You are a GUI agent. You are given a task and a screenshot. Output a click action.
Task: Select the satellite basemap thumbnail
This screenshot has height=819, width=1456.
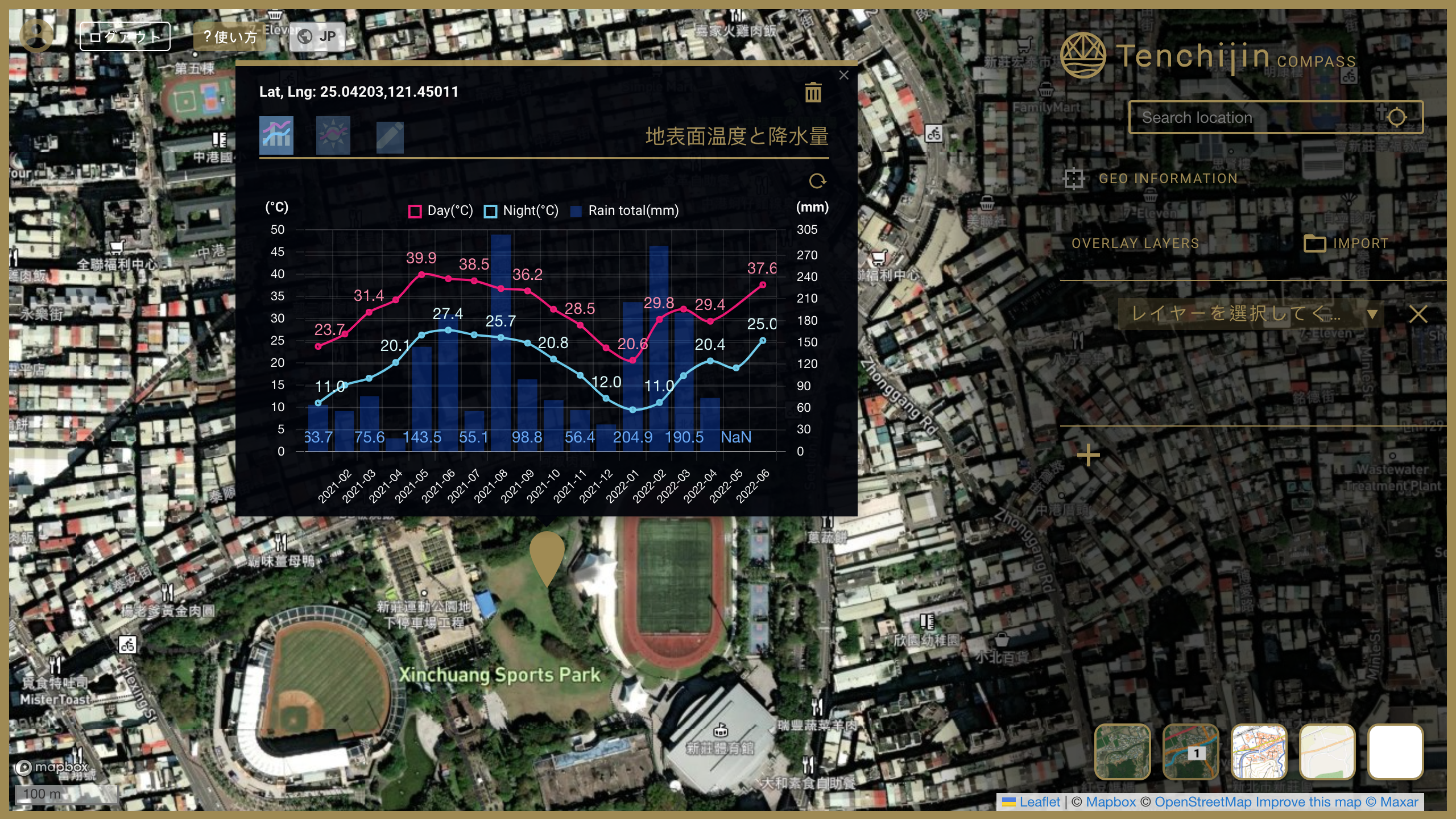coord(1123,751)
